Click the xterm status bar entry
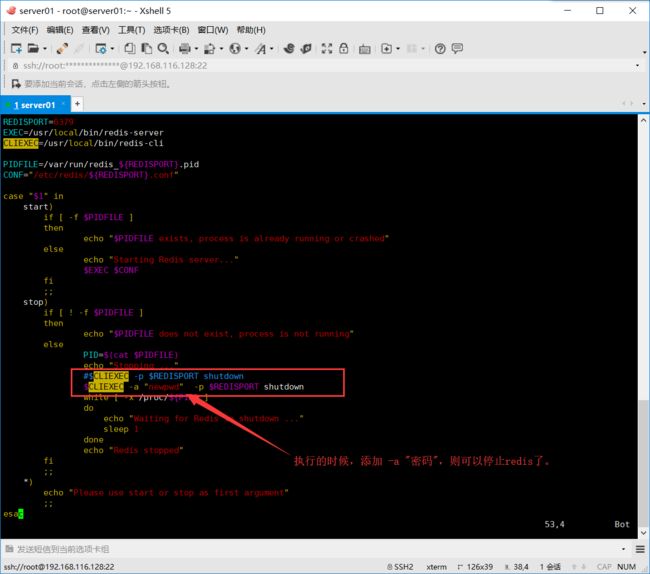 pyautogui.click(x=436, y=567)
